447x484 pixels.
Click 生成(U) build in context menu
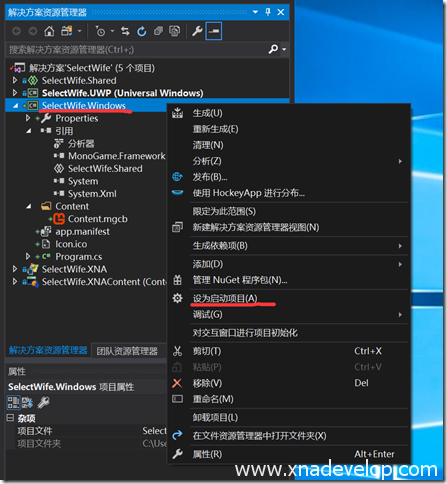point(289,113)
